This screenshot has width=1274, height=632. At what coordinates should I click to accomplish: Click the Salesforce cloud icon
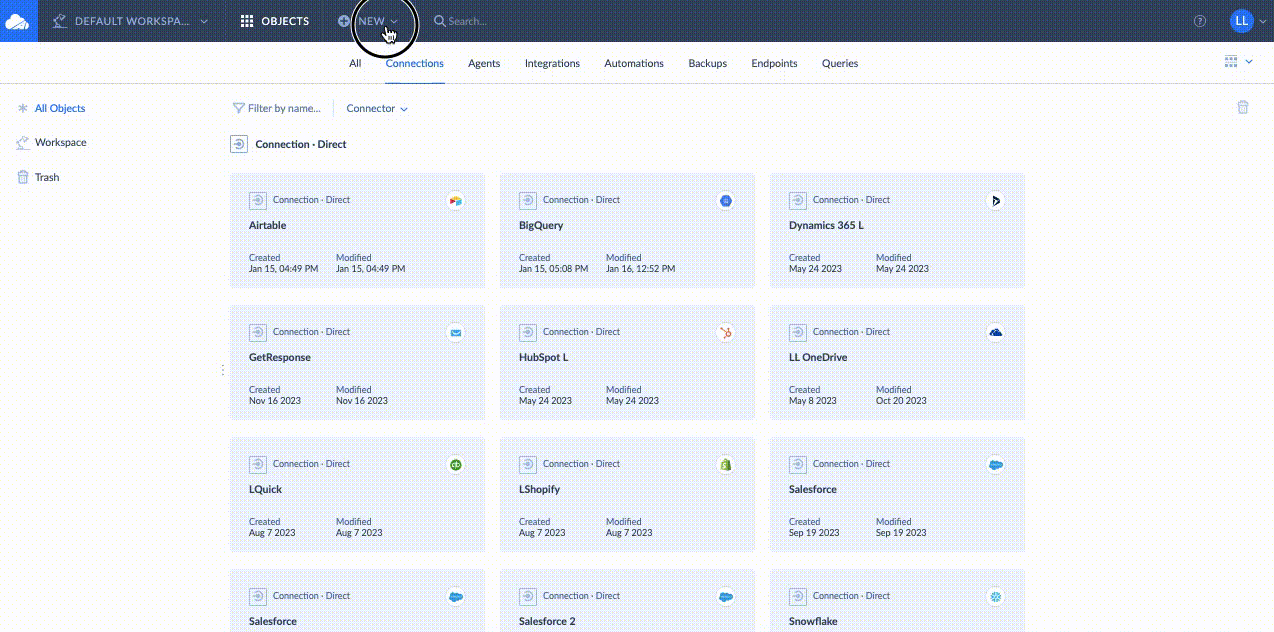(995, 464)
